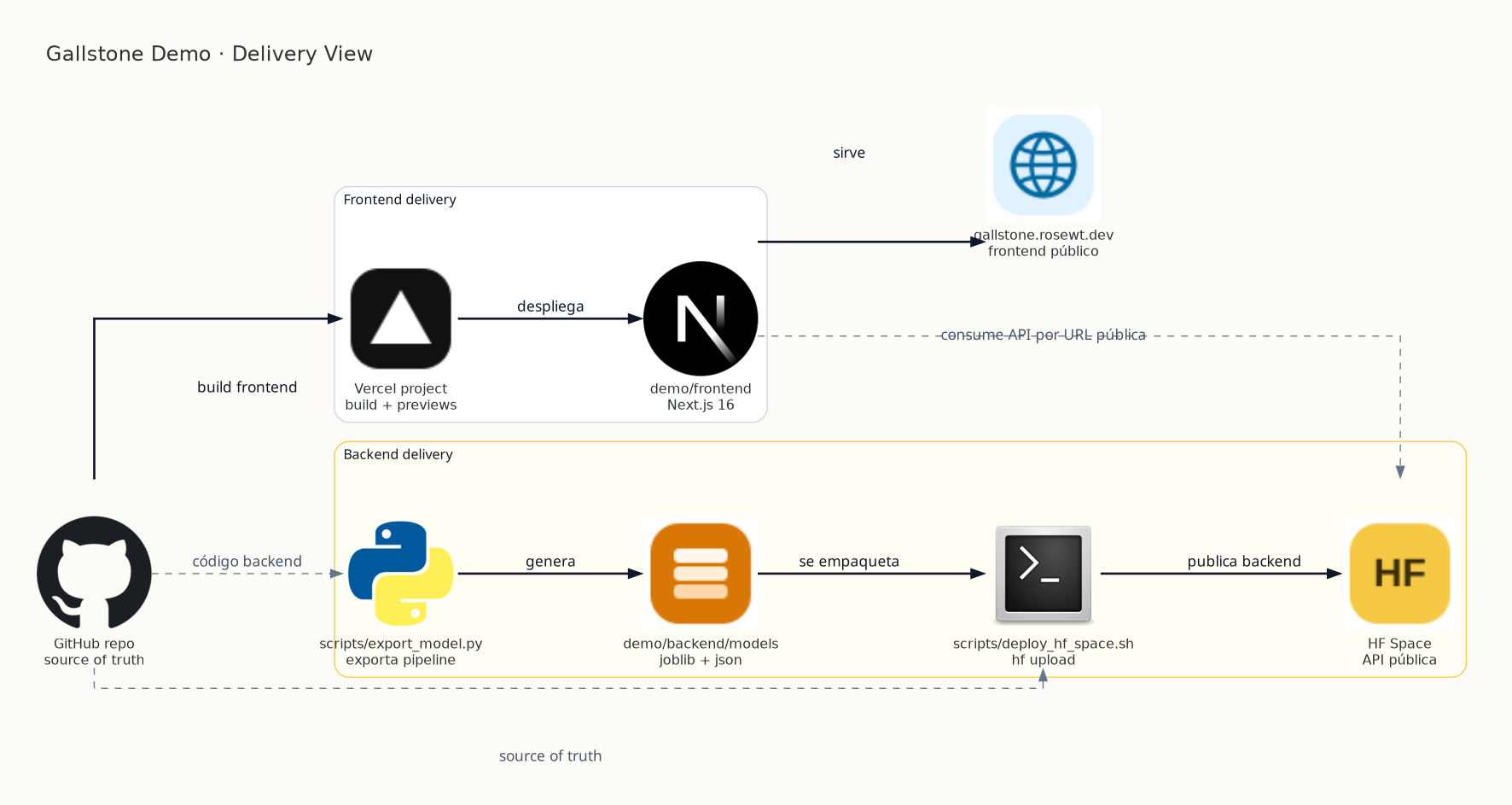Select the 'API pública' caption
The height and width of the screenshot is (805, 1512).
click(x=1399, y=660)
